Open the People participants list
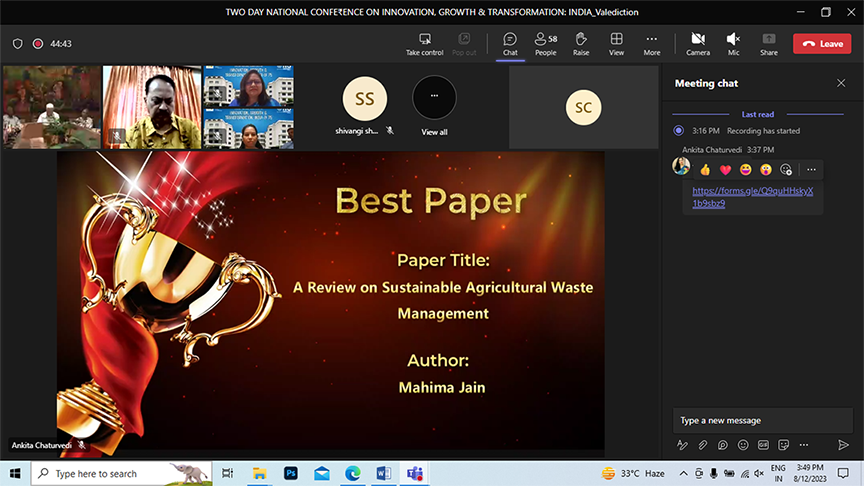The height and width of the screenshot is (486, 864). point(545,43)
